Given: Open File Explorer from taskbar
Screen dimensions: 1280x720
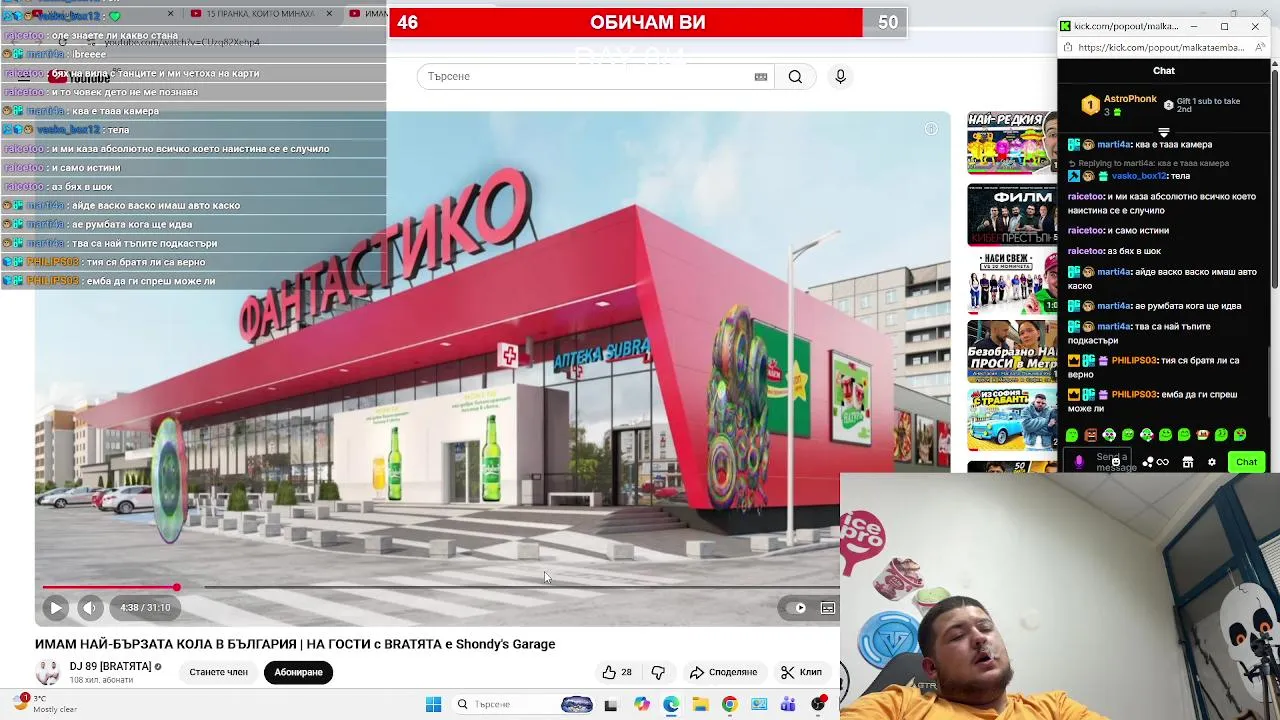Looking at the screenshot, I should pos(700,704).
